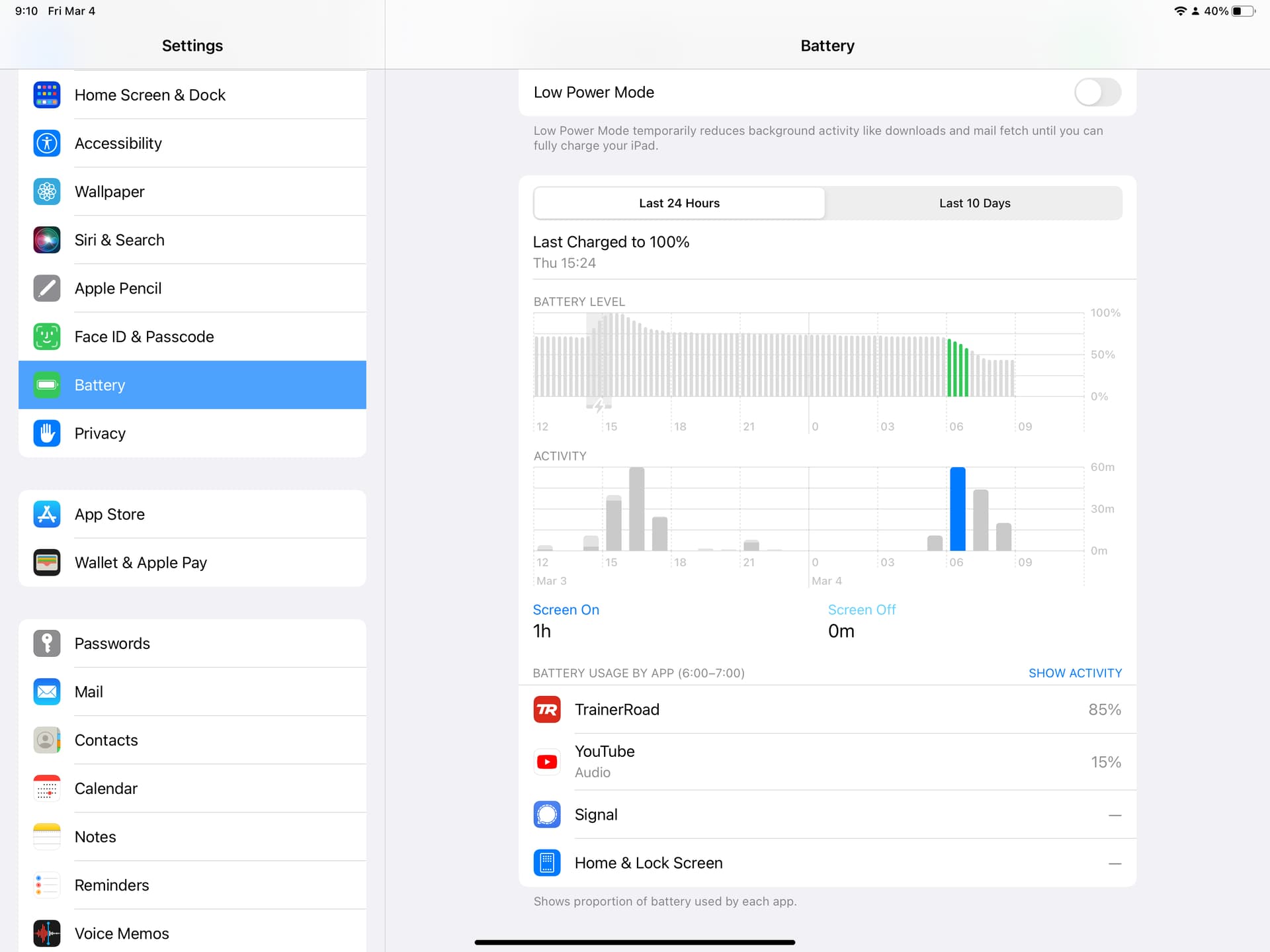The image size is (1270, 952).
Task: Tap the Calendar icon
Action: pos(47,788)
